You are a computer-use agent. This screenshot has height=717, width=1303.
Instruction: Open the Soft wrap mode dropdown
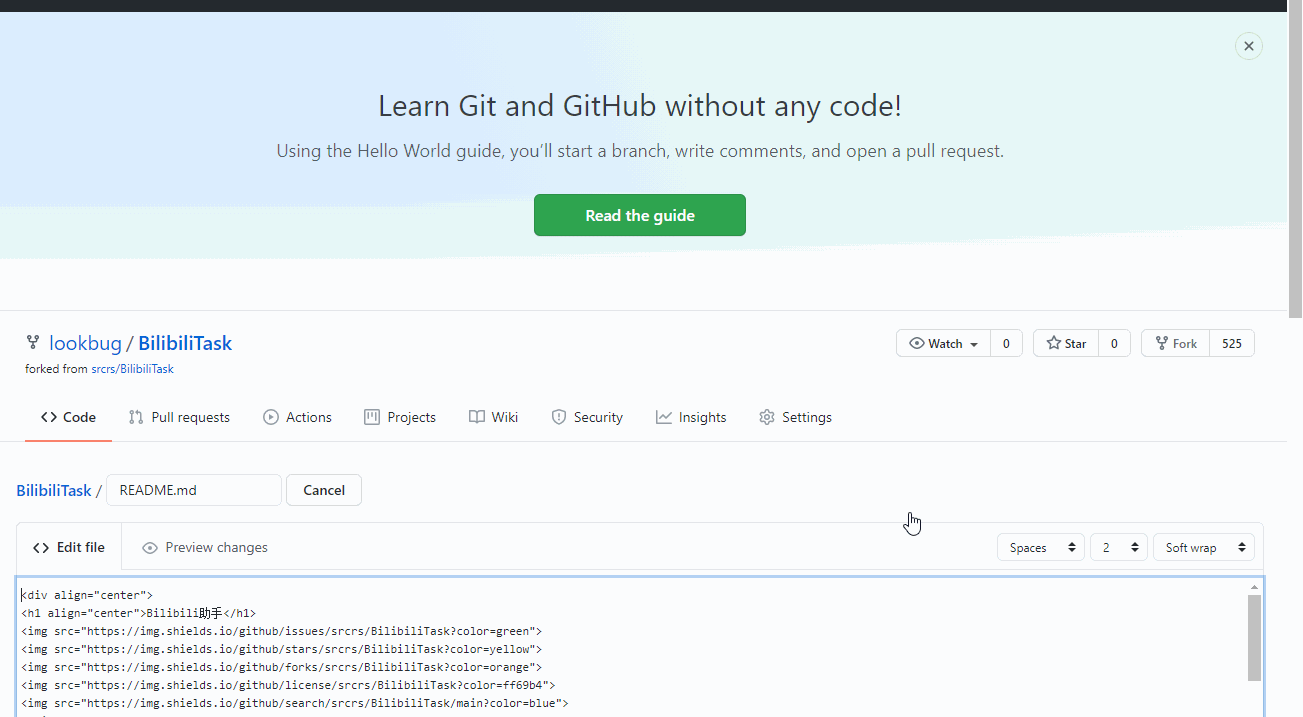click(1204, 547)
